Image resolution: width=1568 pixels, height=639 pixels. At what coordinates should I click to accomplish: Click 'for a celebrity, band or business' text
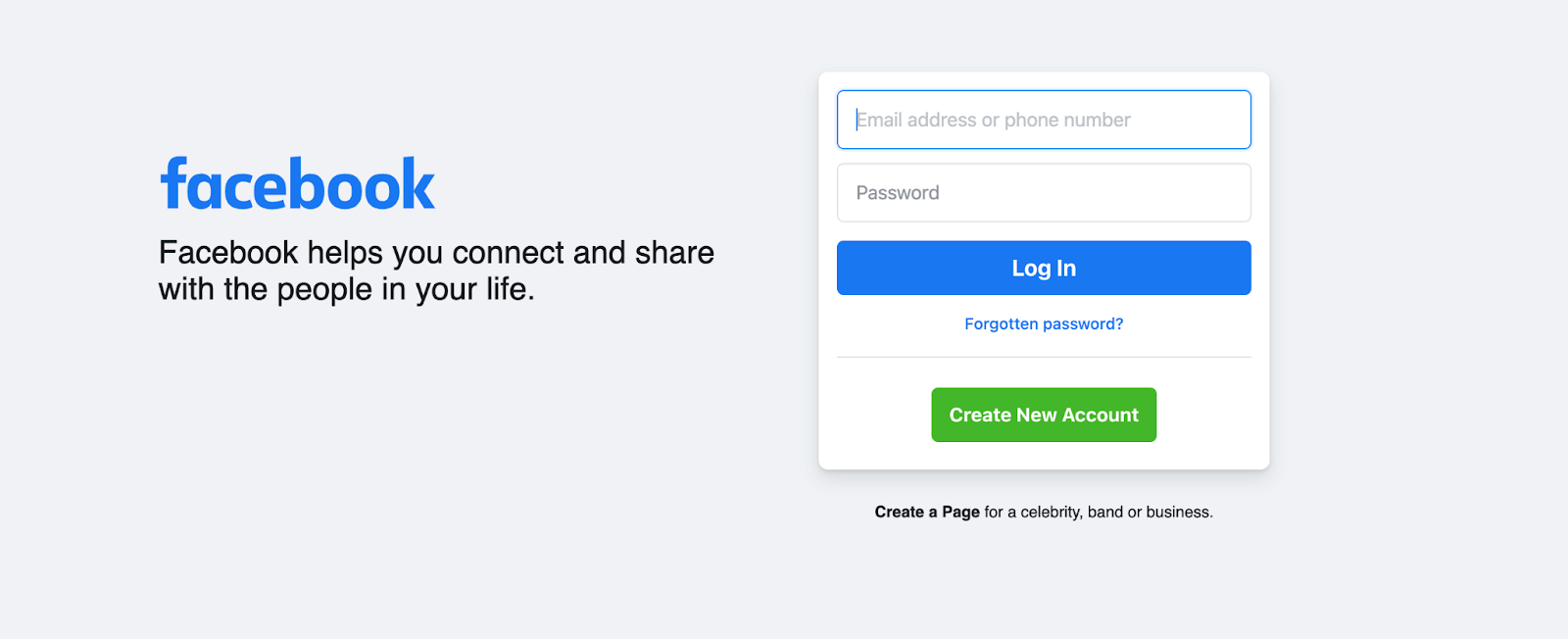point(1098,512)
